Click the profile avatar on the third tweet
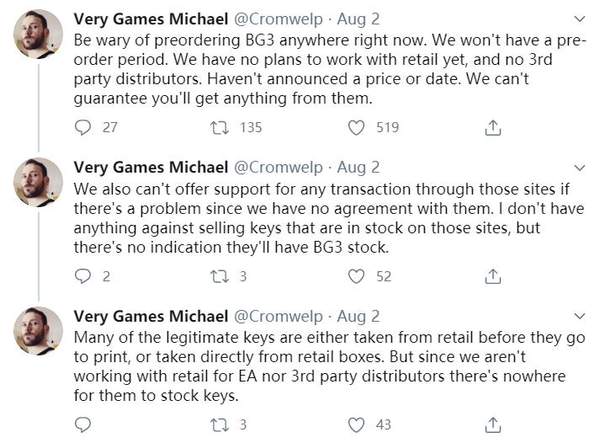This screenshot has height=443, width=600. pos(39,336)
